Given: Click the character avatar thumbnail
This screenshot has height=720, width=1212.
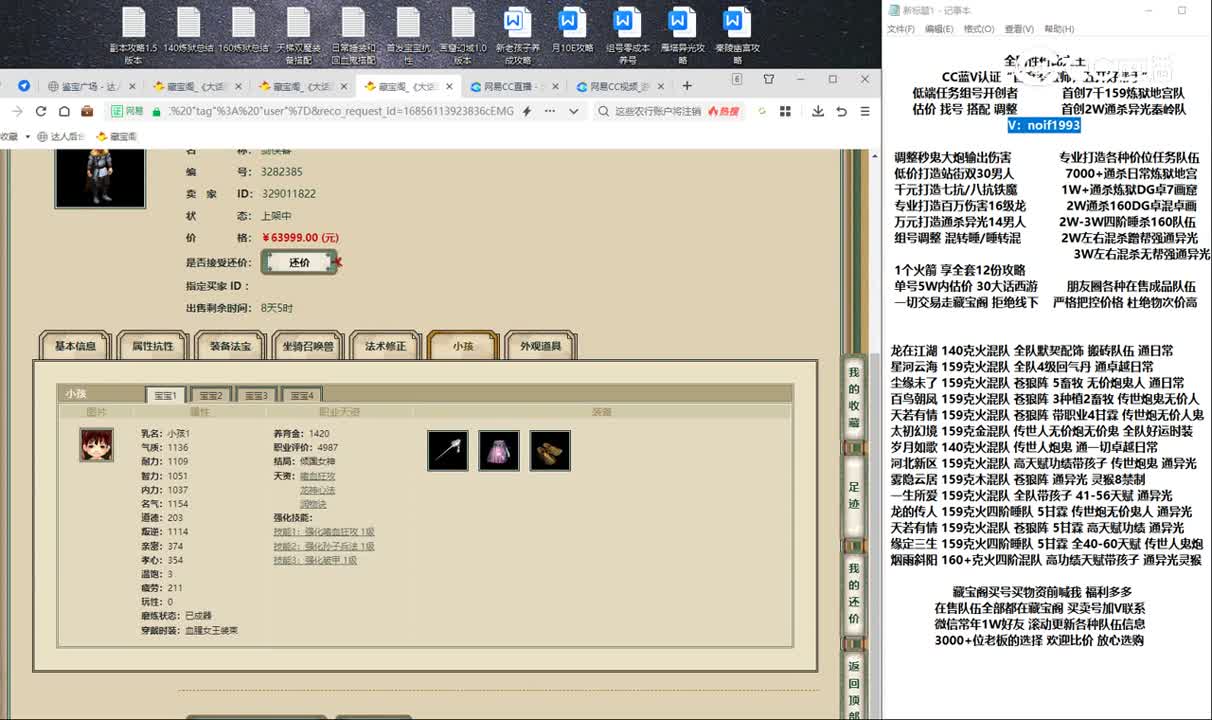Looking at the screenshot, I should tap(100, 178).
